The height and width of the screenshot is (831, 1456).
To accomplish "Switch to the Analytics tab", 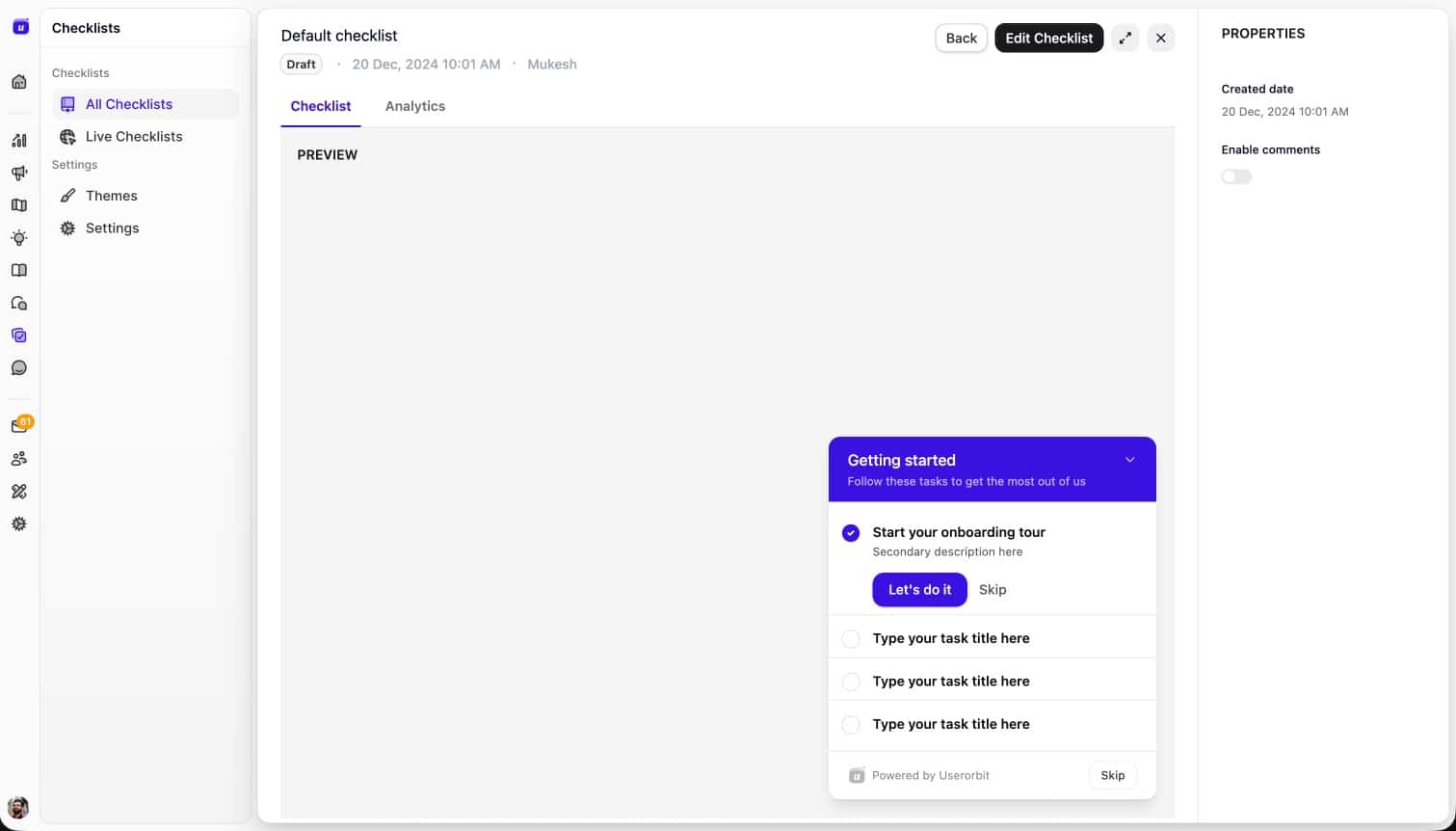I will pos(415,106).
